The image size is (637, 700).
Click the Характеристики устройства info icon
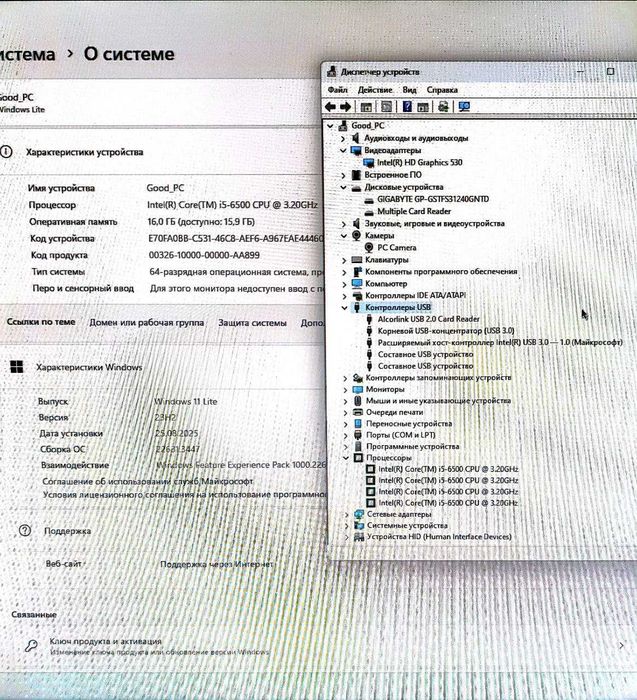tap(6, 152)
